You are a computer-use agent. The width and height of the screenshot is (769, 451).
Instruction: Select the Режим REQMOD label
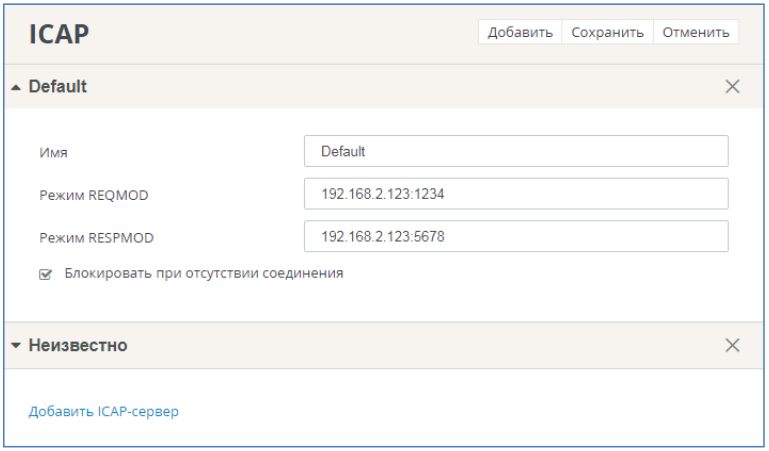click(93, 195)
